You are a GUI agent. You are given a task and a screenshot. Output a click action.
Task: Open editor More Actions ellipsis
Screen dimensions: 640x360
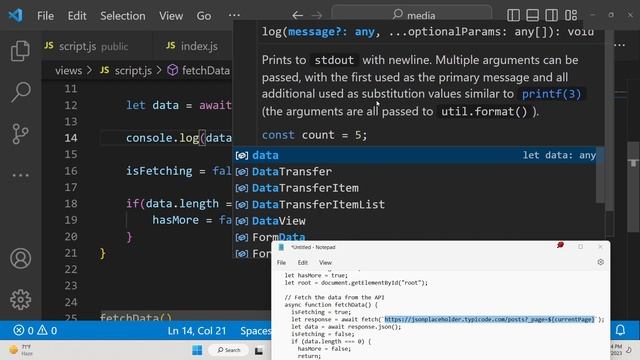[x=620, y=45]
